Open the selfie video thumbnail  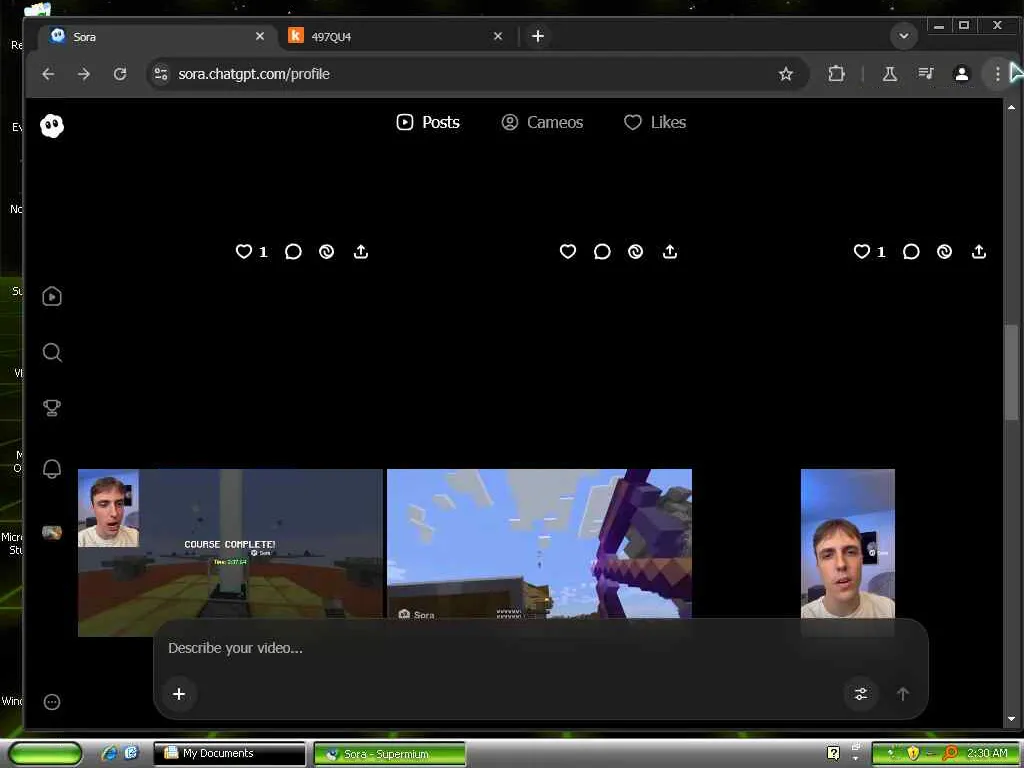[x=848, y=543]
